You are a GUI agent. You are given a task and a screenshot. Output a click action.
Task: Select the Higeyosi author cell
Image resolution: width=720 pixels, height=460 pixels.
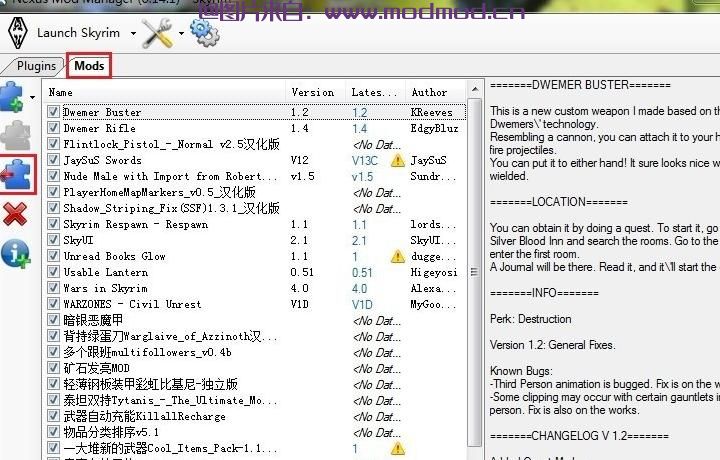tap(434, 272)
